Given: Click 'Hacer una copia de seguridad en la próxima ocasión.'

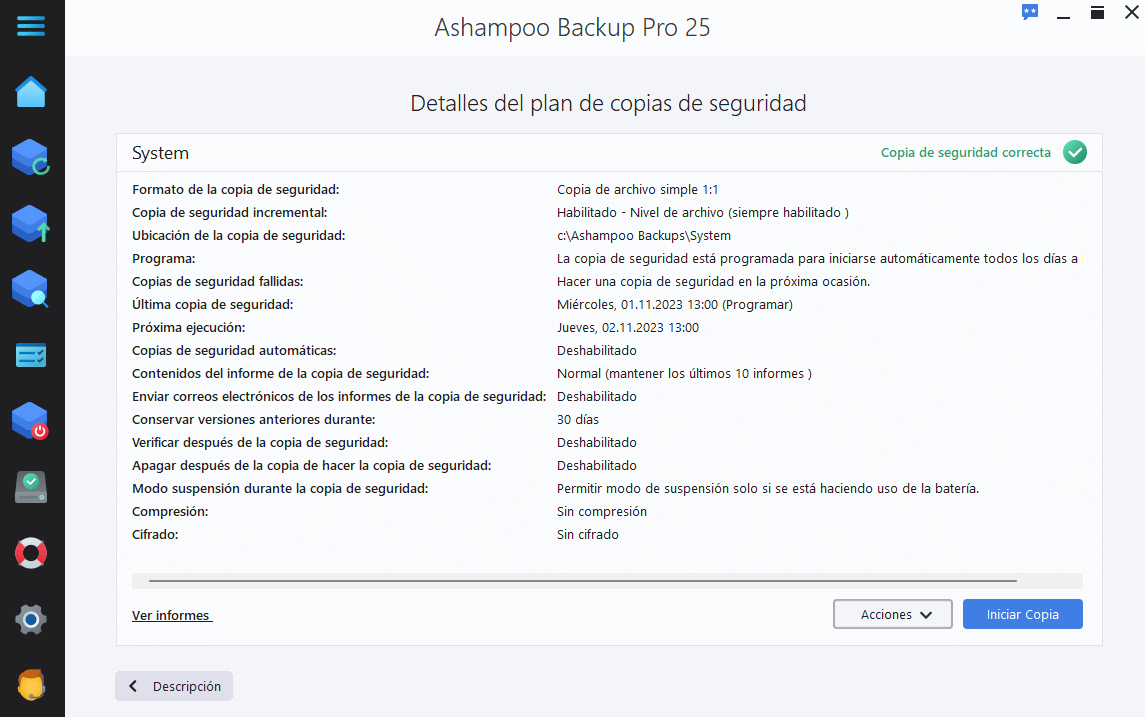Looking at the screenshot, I should tap(713, 282).
